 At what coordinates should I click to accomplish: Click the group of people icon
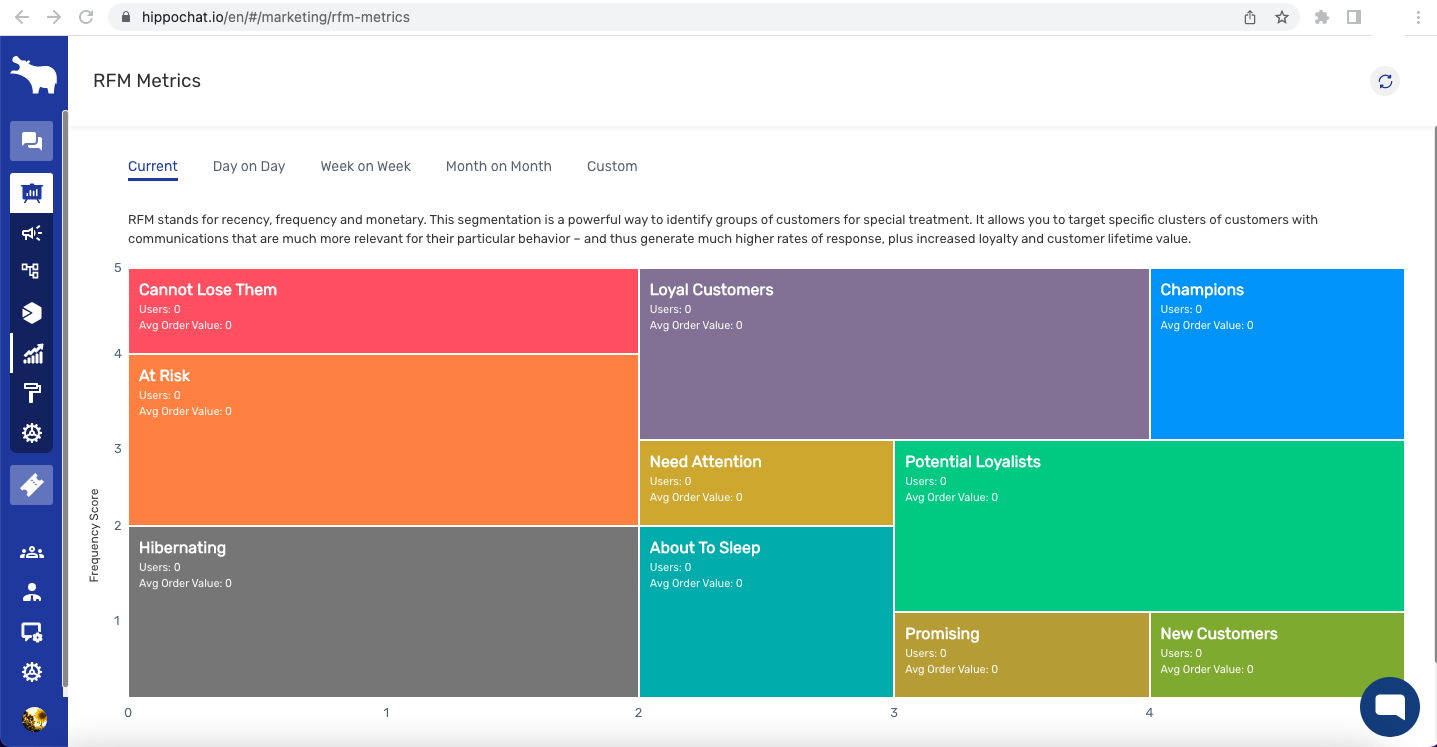coord(32,552)
